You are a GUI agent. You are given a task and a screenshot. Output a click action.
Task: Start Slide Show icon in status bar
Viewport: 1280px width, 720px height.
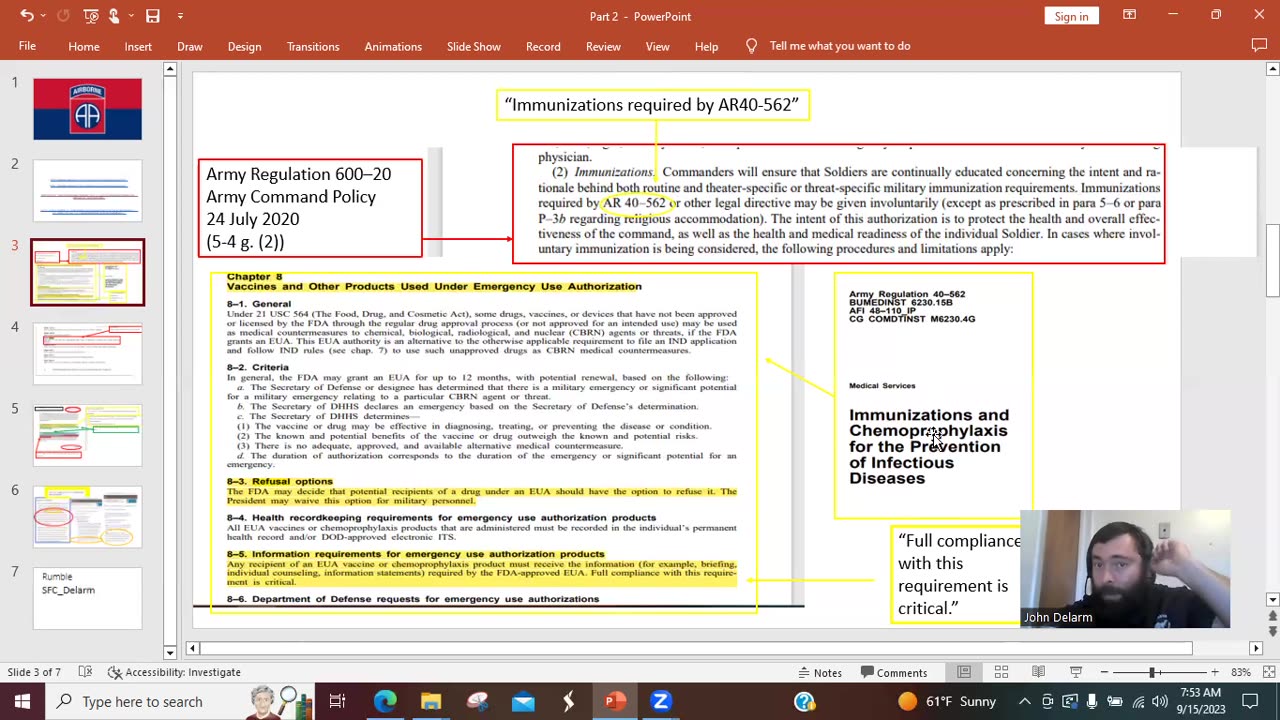pyautogui.click(x=1076, y=672)
